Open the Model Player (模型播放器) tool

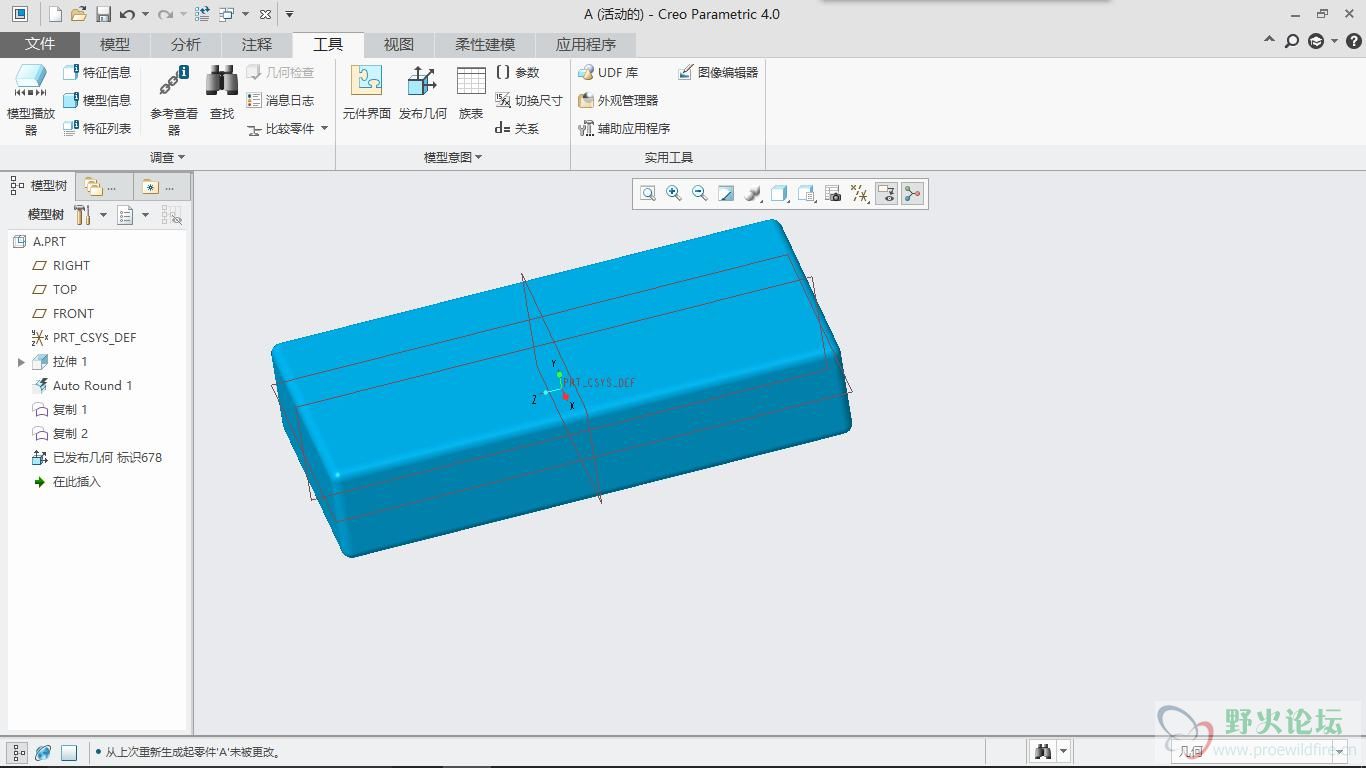(31, 100)
